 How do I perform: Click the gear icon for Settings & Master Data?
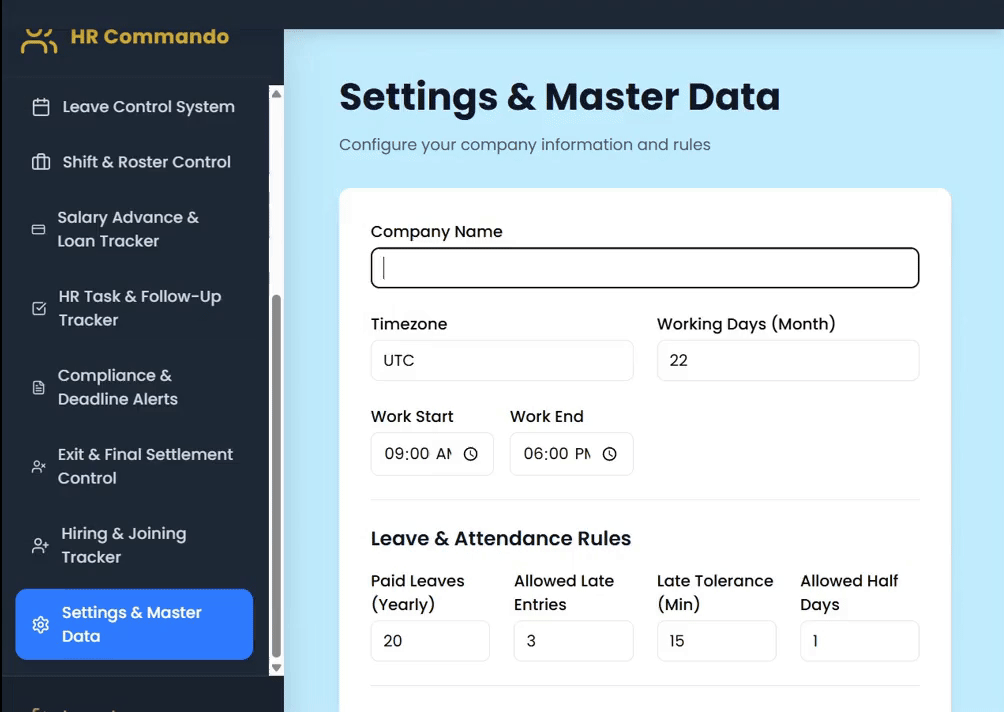41,625
